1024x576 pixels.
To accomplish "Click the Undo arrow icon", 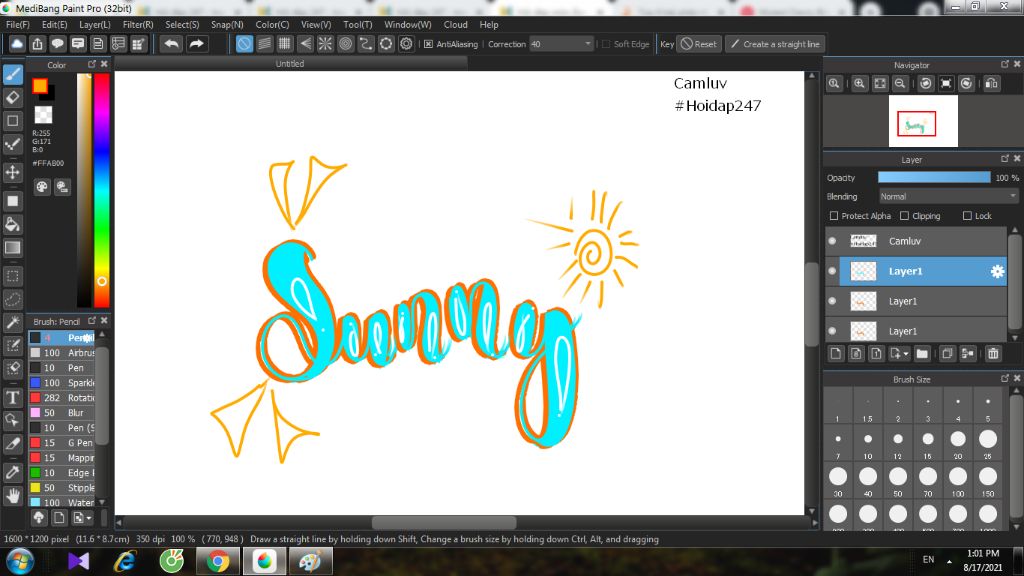I will point(172,44).
